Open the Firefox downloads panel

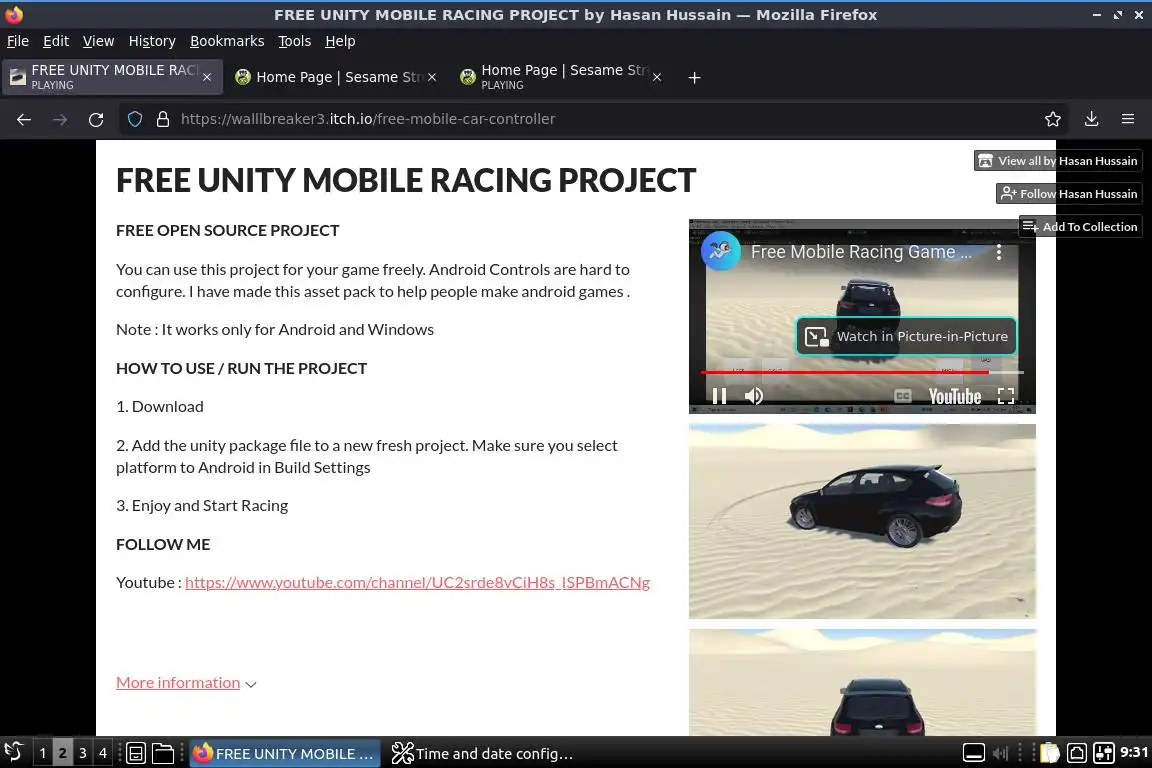tap(1092, 119)
